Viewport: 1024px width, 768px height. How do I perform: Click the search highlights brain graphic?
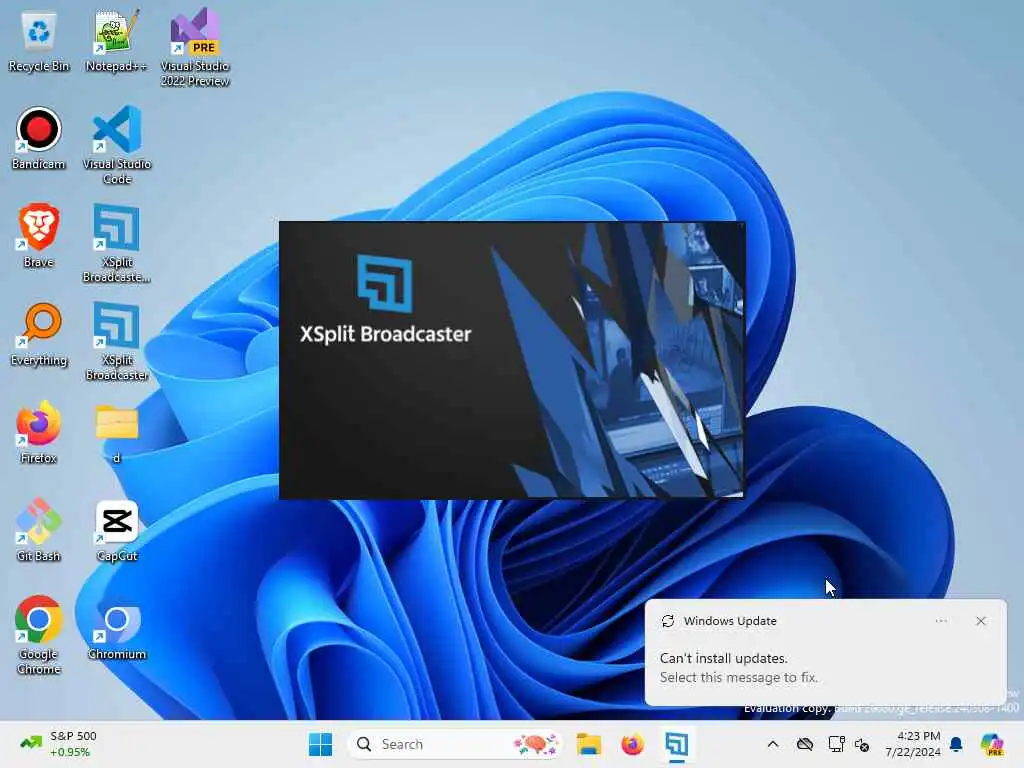[x=536, y=744]
